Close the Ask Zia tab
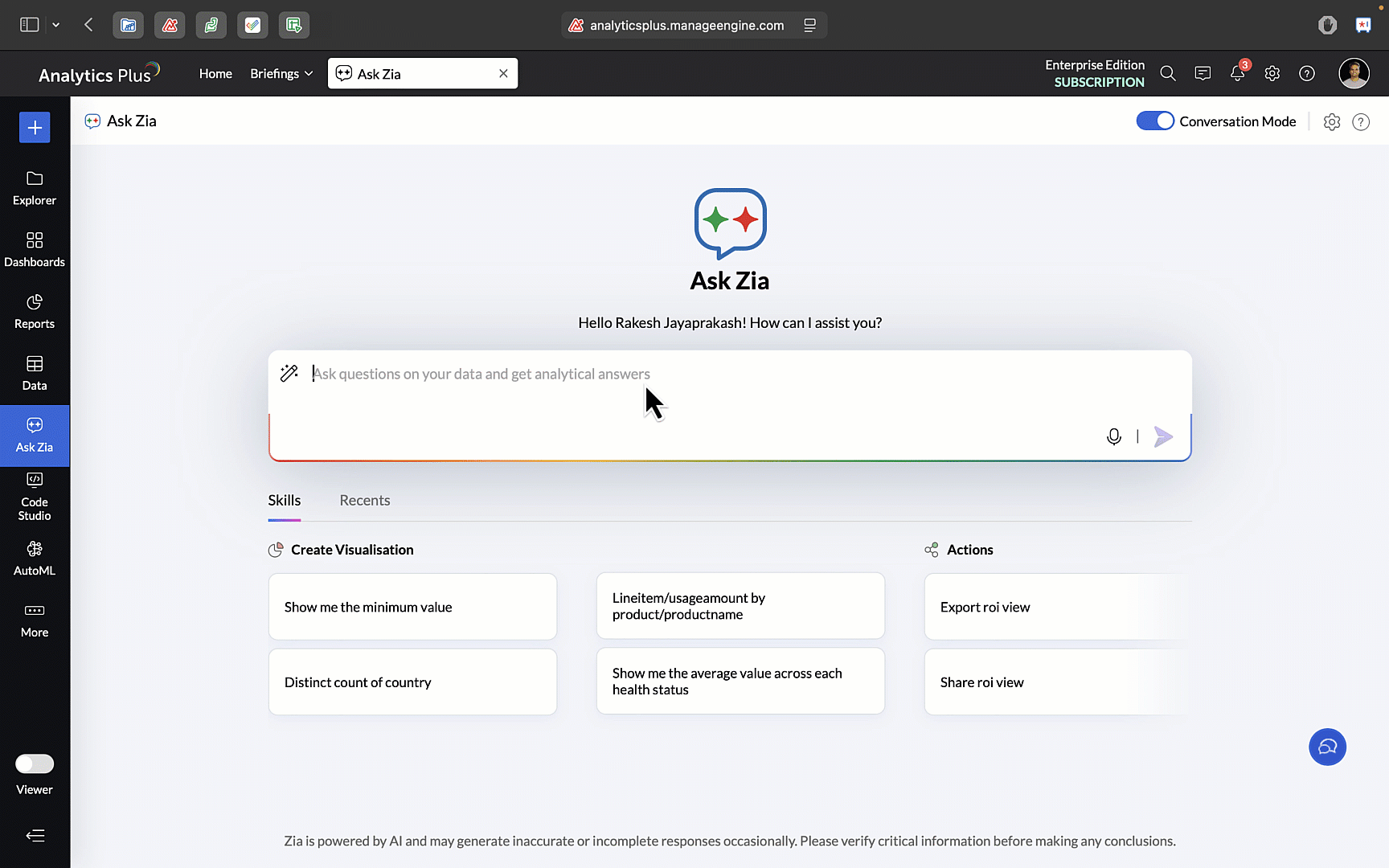 click(503, 74)
